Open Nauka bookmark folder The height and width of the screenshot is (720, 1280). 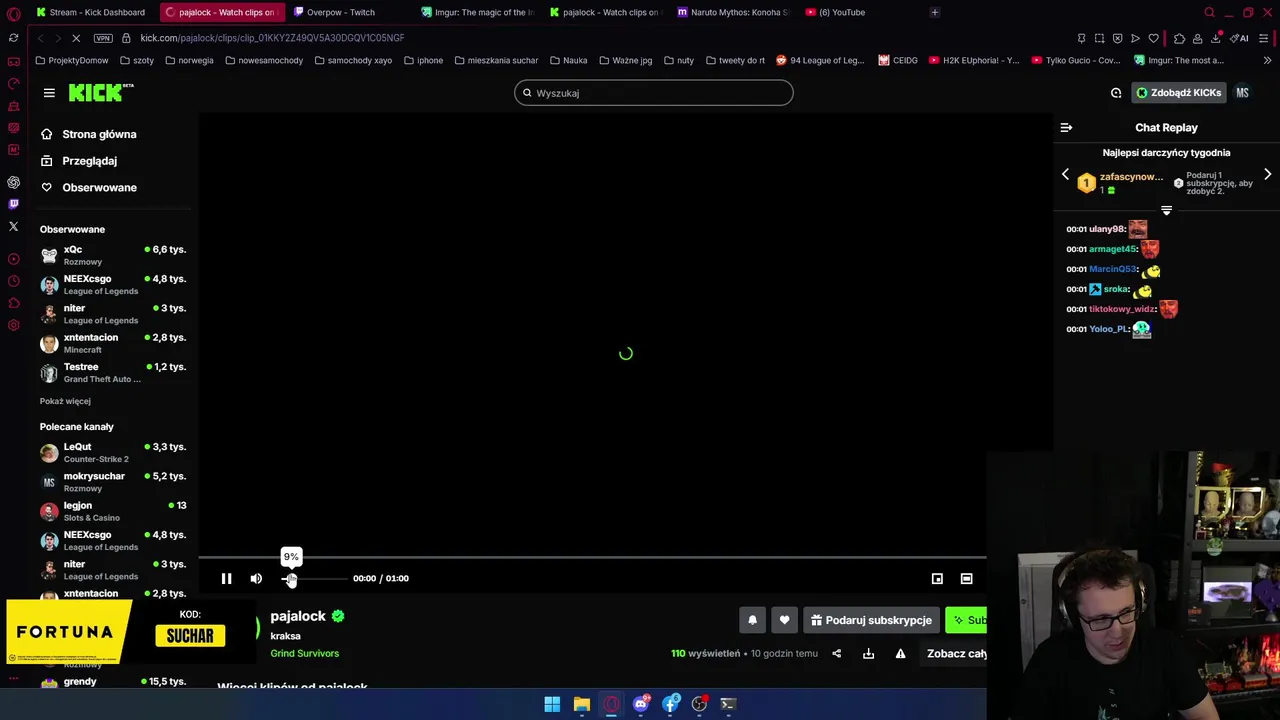pos(568,60)
